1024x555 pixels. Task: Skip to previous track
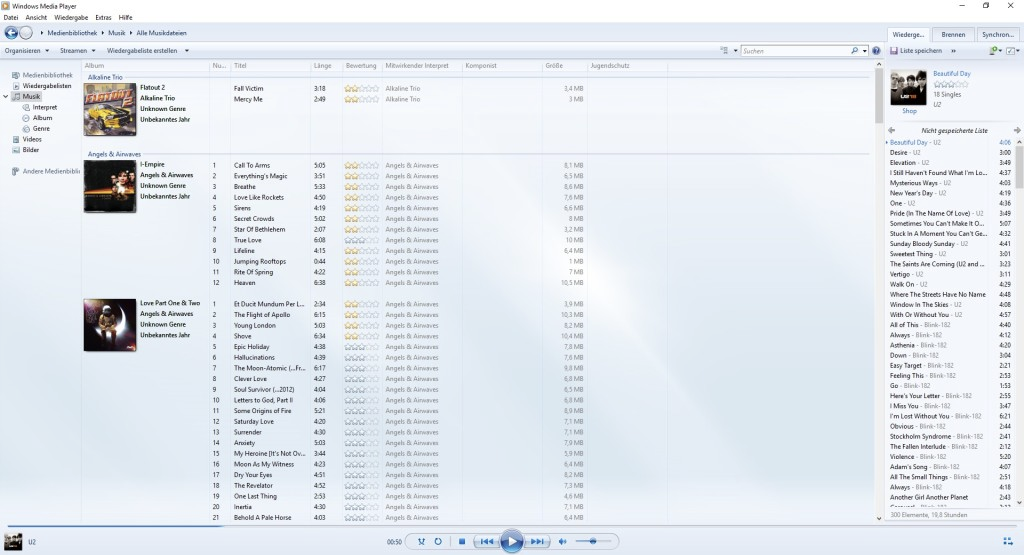[487, 541]
